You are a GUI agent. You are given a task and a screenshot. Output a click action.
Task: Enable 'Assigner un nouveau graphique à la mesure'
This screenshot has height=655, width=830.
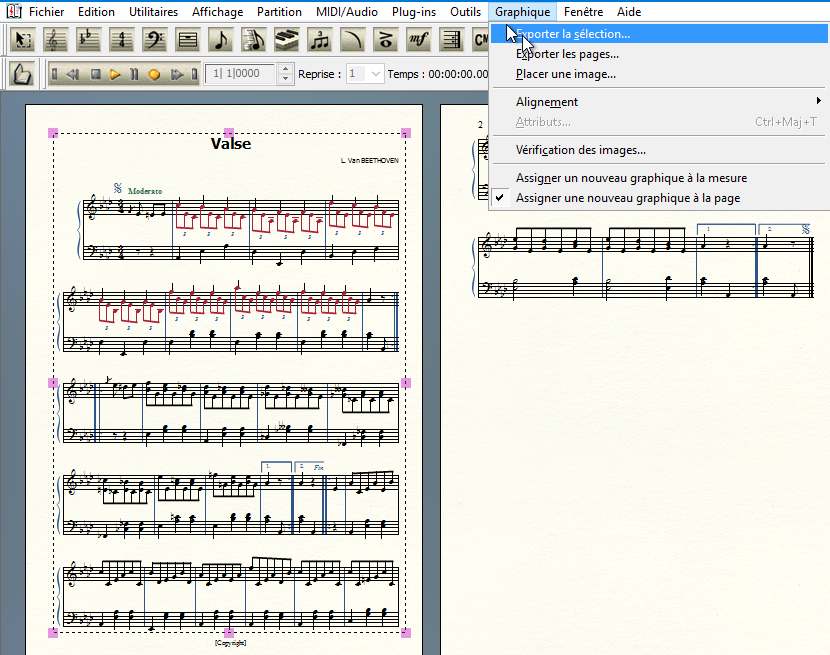pos(631,178)
